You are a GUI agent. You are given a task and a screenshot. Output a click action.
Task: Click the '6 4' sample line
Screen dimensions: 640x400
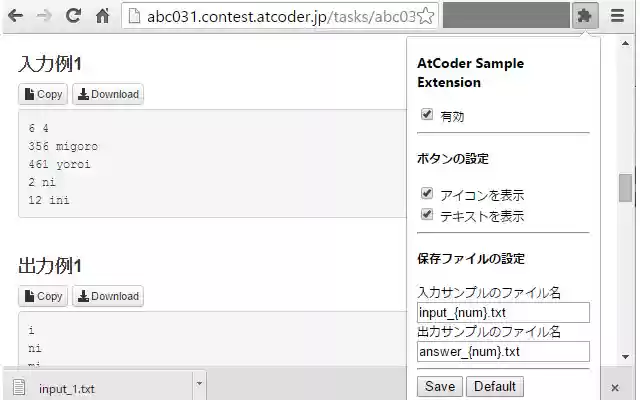38,128
